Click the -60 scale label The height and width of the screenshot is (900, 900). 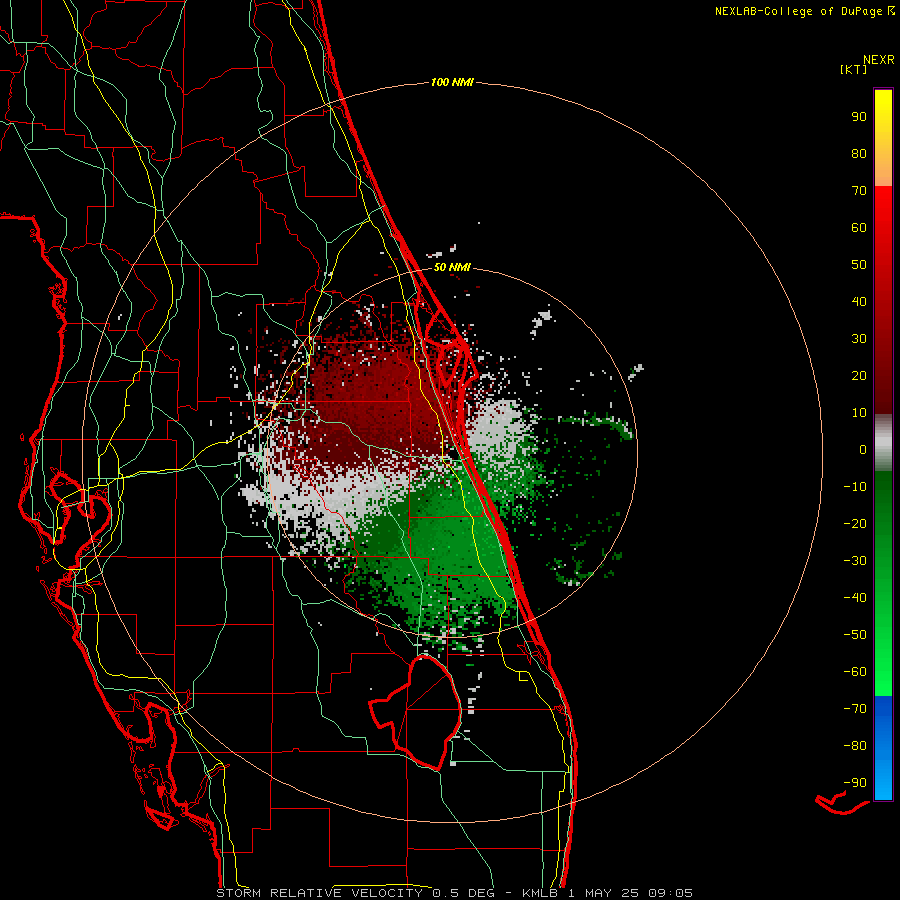855,672
